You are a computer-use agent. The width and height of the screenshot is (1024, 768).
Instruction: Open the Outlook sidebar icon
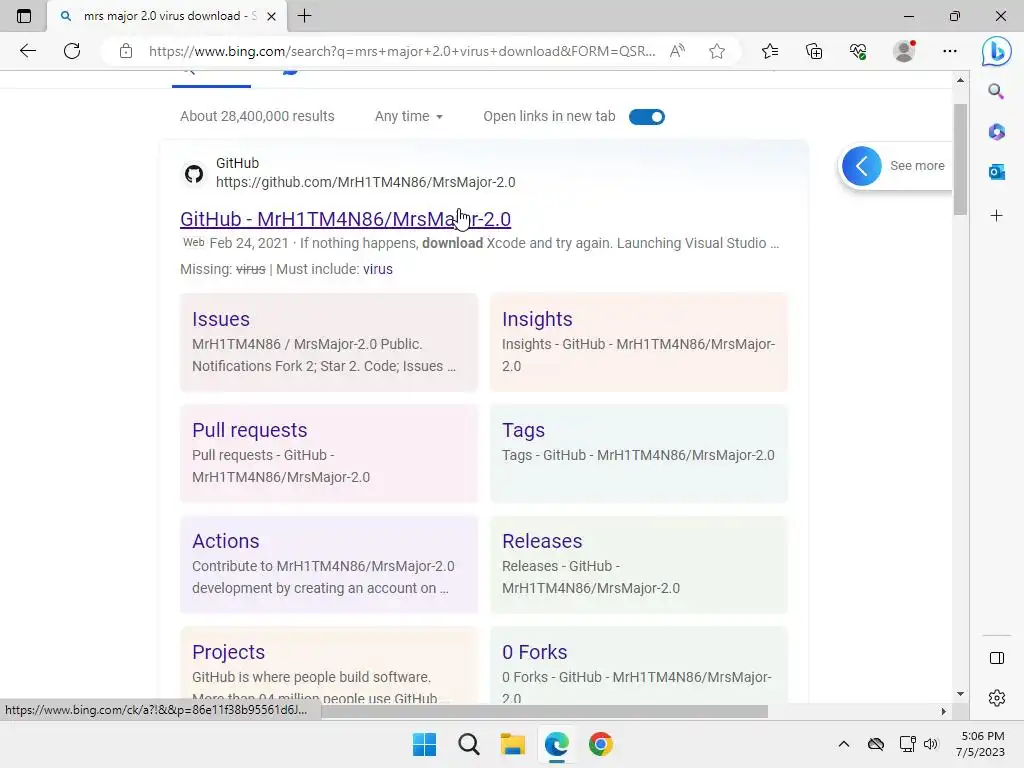[996, 172]
